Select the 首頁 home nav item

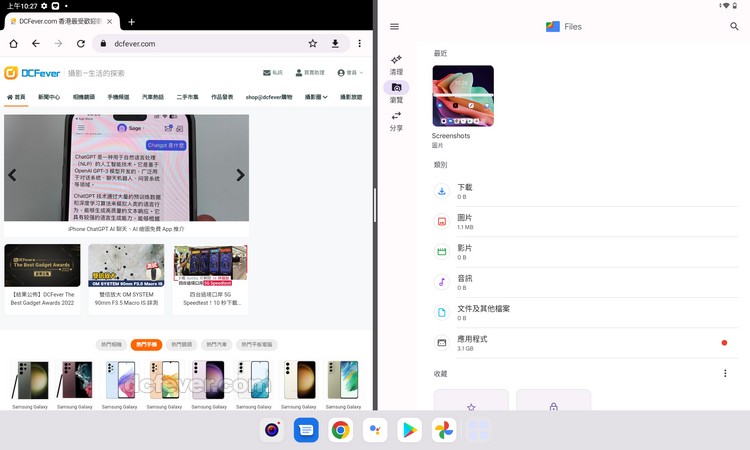click(x=16, y=97)
